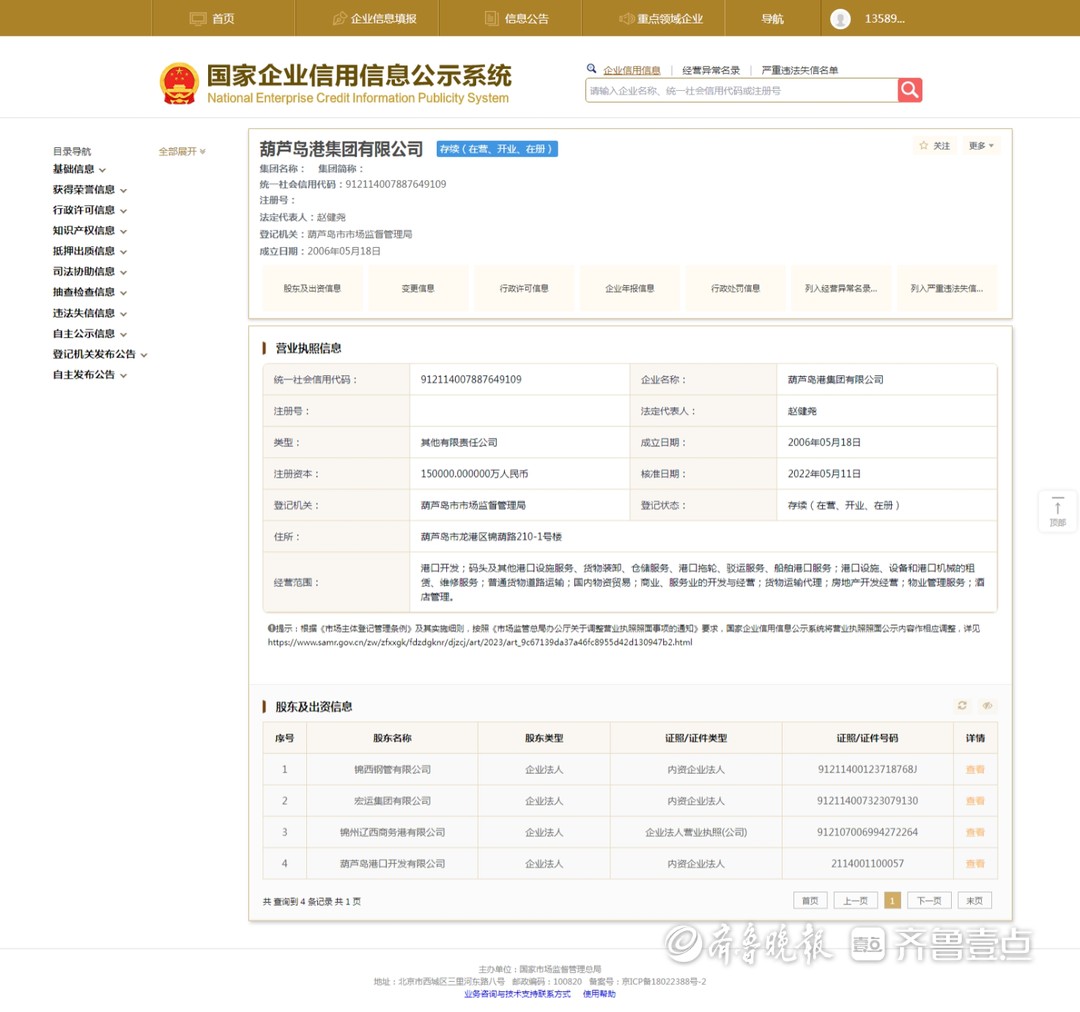The height and width of the screenshot is (1012, 1080).
Task: Expand 基础信息 in sidebar
Action: click(x=79, y=169)
